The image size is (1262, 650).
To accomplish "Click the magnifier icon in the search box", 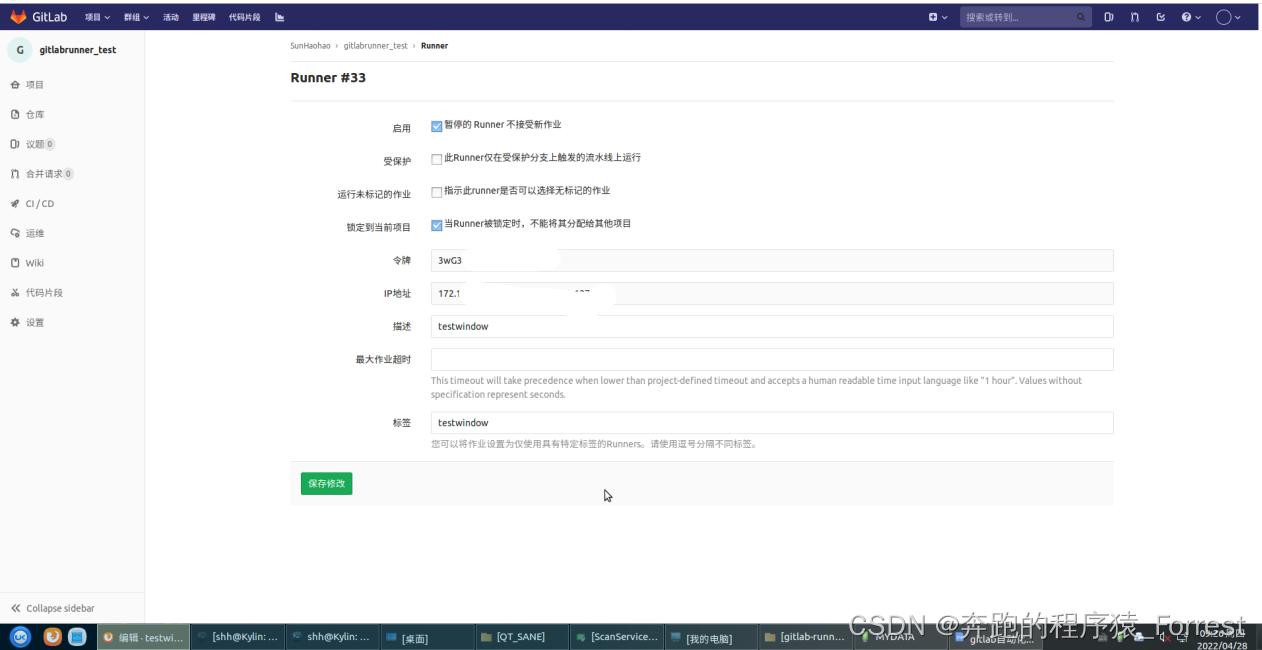I will pos(1081,17).
